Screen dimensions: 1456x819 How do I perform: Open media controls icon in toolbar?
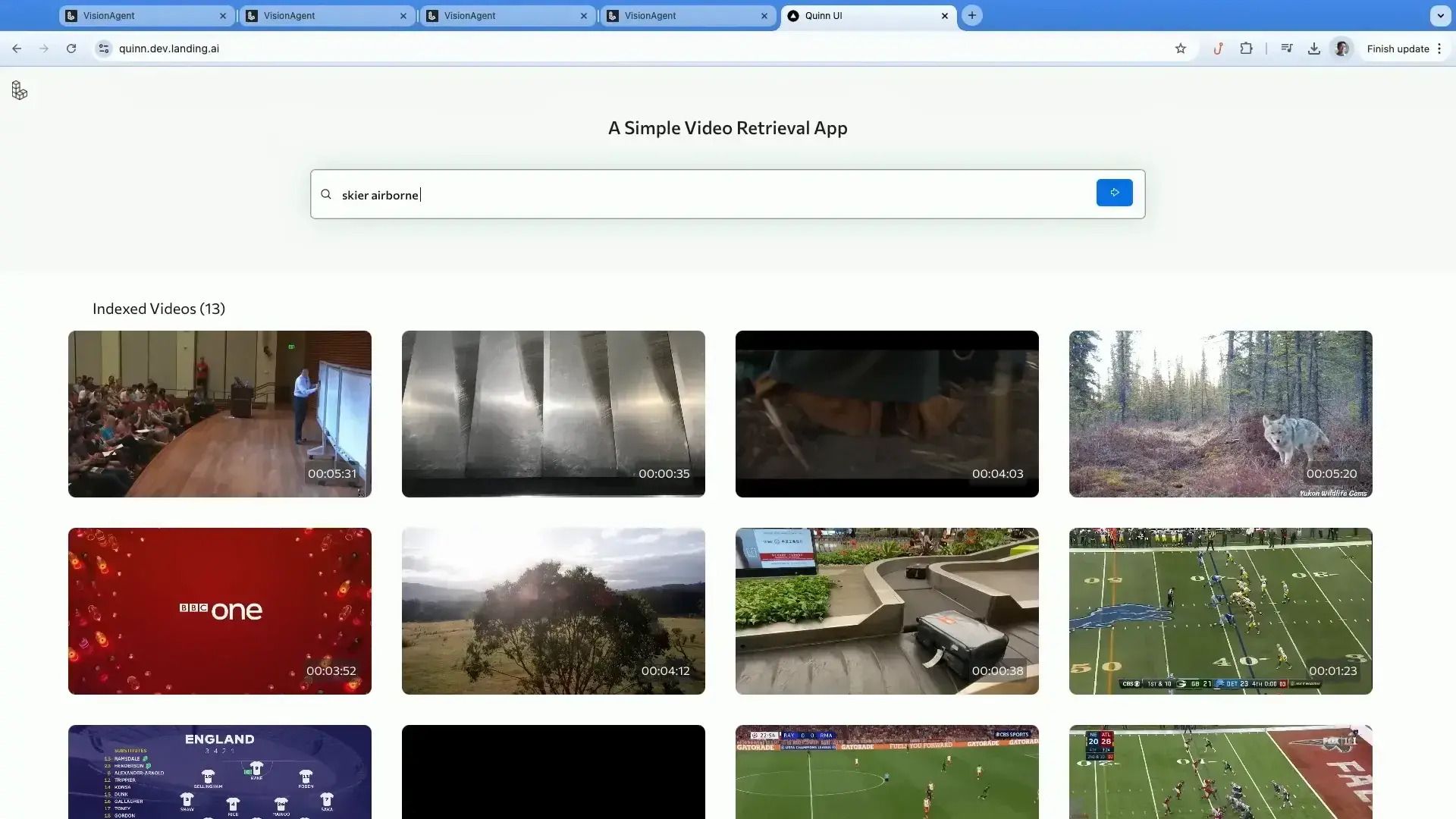click(1287, 49)
